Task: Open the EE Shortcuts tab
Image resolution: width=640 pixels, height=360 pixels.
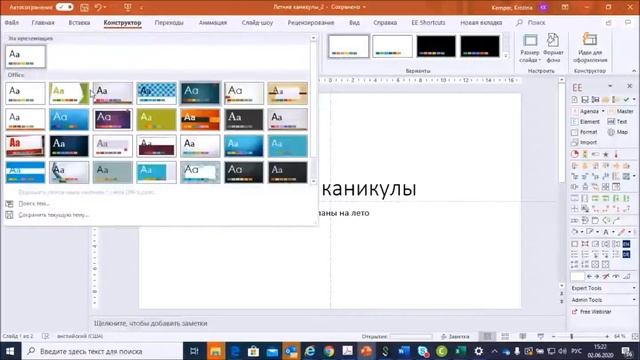Action: coord(428,23)
